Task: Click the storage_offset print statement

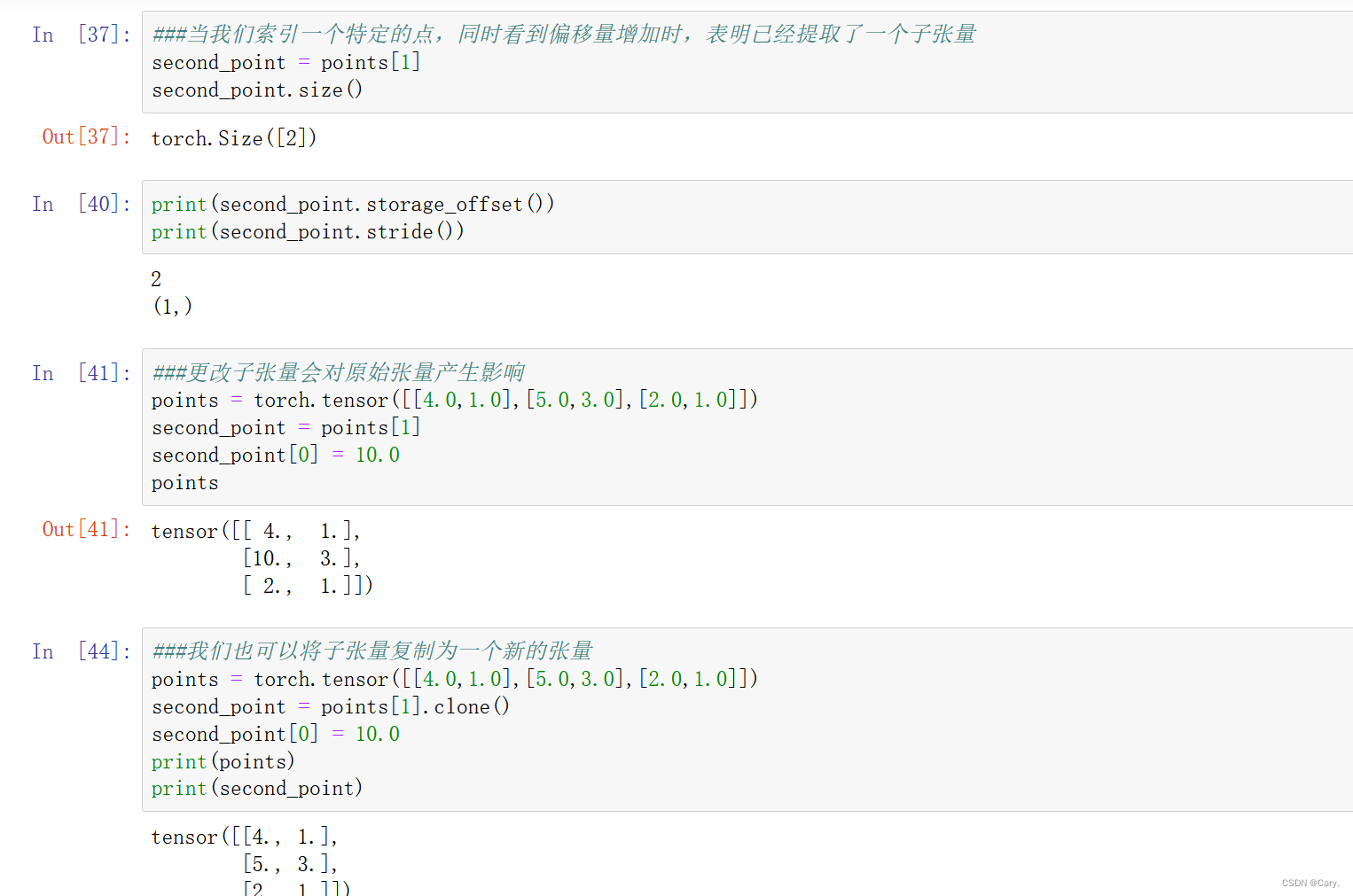Action: (x=352, y=204)
